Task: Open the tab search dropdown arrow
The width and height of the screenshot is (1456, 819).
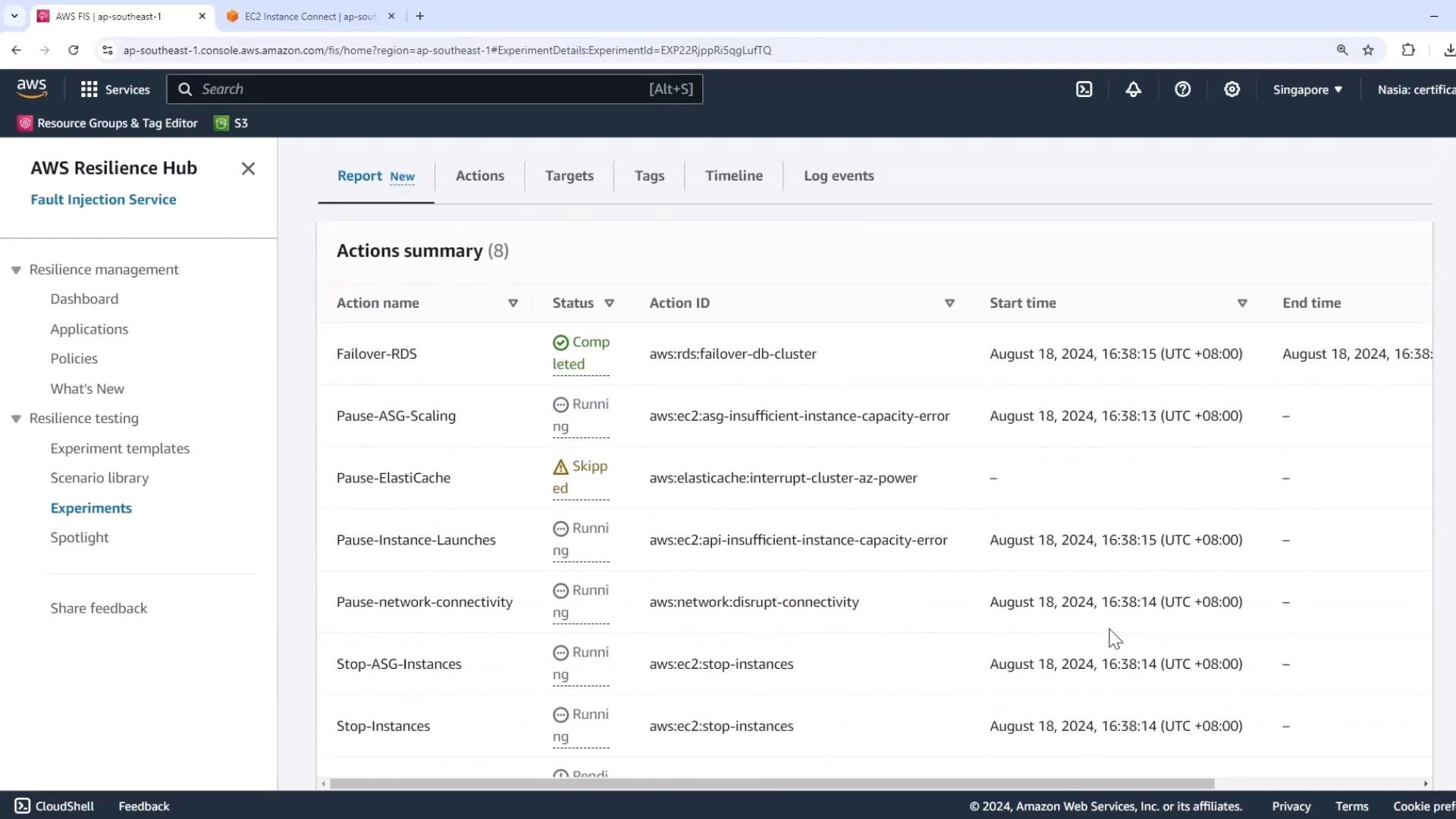Action: (14, 16)
